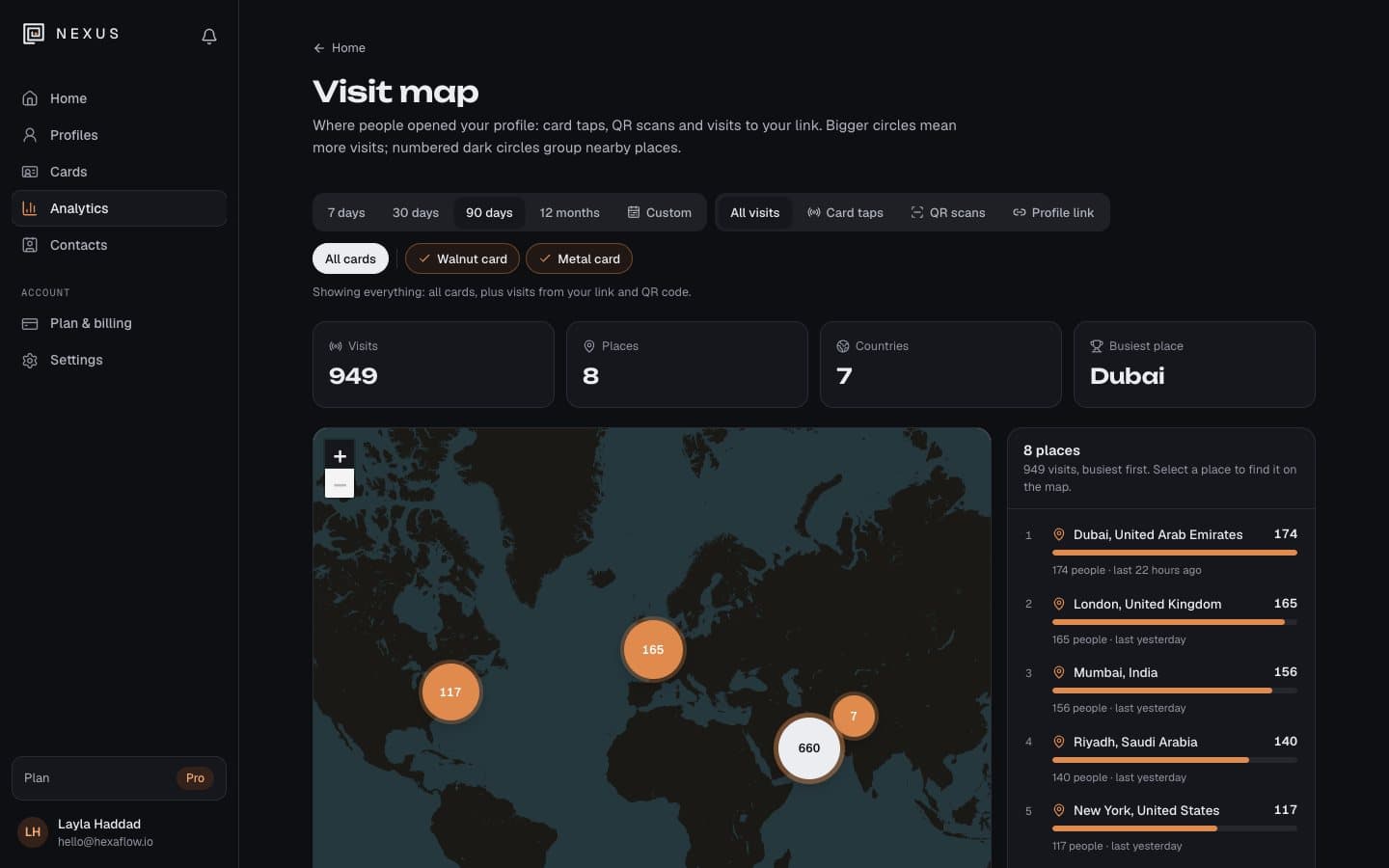
Task: Open Layla Haddad account menu
Action: (x=120, y=831)
